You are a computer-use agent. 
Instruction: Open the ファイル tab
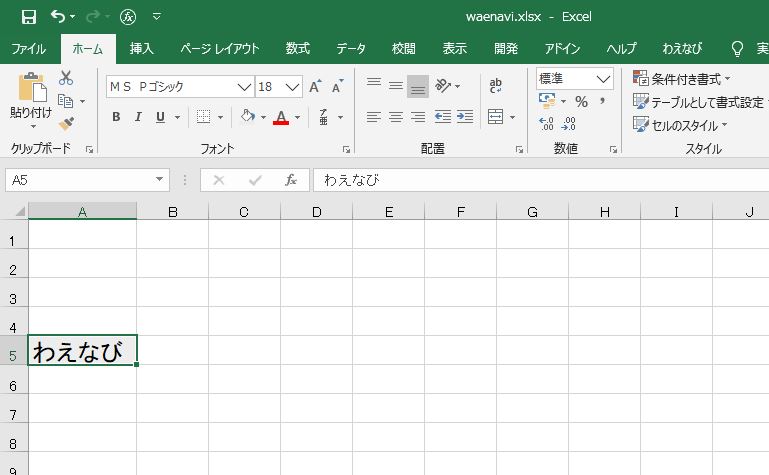pyautogui.click(x=28, y=49)
